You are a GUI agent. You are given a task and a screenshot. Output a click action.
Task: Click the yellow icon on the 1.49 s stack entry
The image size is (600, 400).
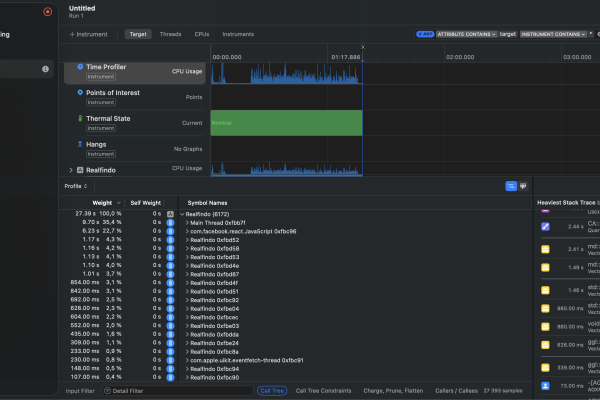point(545,268)
